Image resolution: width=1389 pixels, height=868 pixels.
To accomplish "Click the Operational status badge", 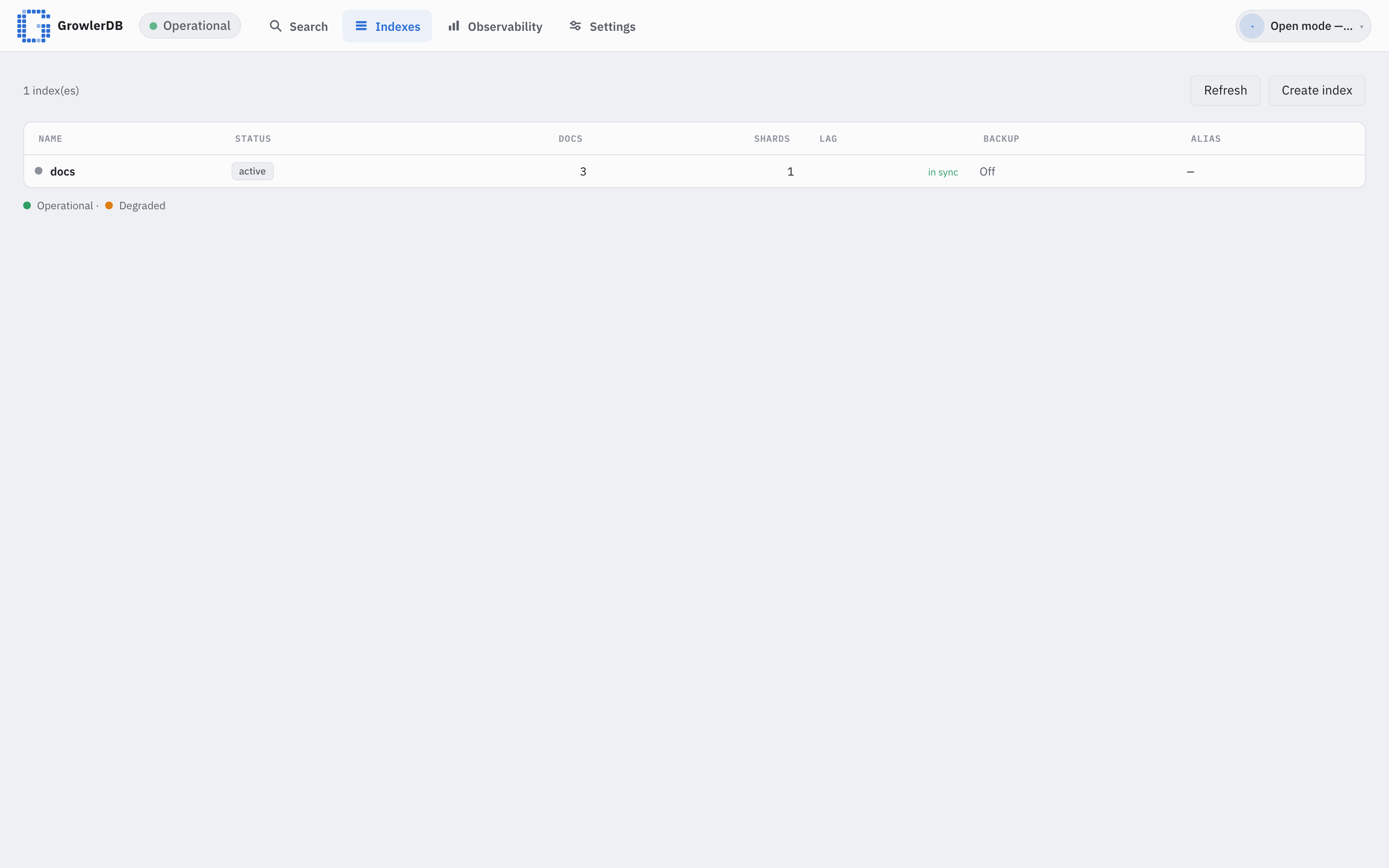I will [x=190, y=26].
